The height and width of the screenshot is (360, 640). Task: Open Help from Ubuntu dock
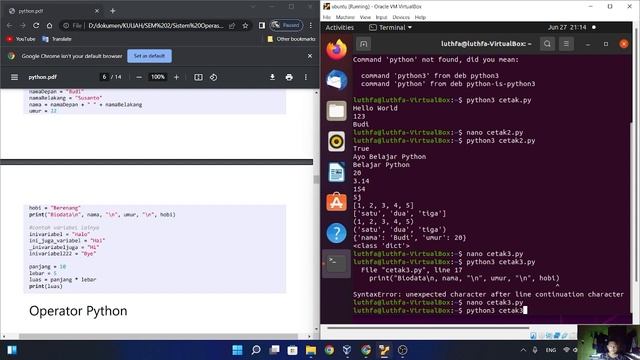click(336, 233)
